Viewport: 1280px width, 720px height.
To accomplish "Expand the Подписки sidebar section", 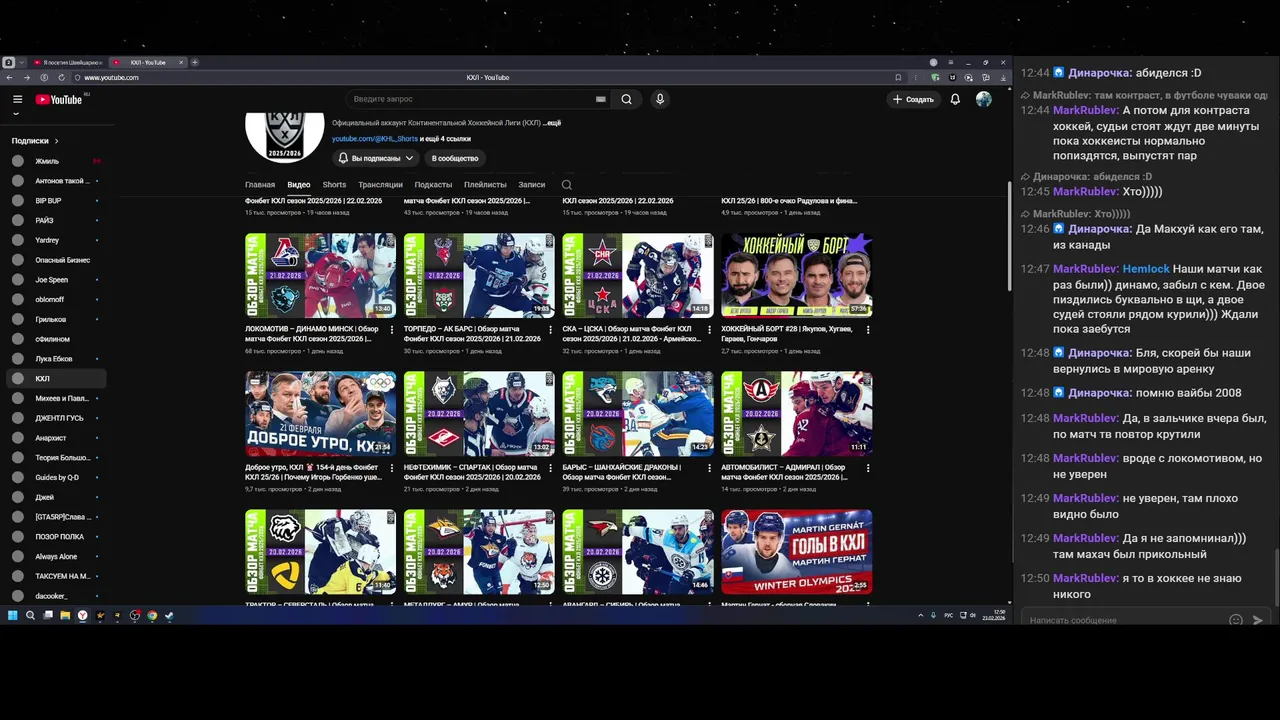I will pyautogui.click(x=35, y=141).
